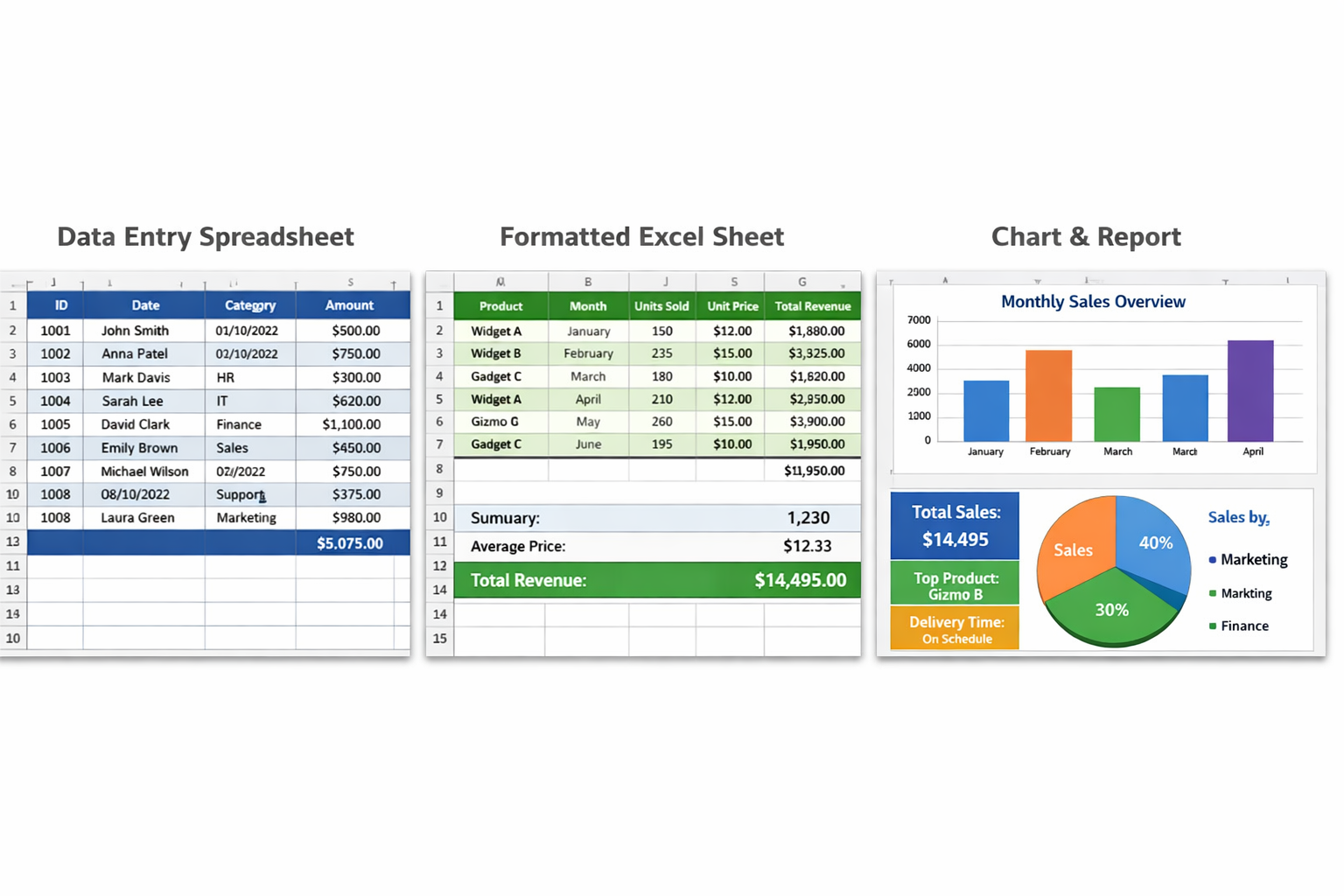Select the John Smith cell
Image resolution: width=1344 pixels, height=896 pixels.
coord(135,331)
